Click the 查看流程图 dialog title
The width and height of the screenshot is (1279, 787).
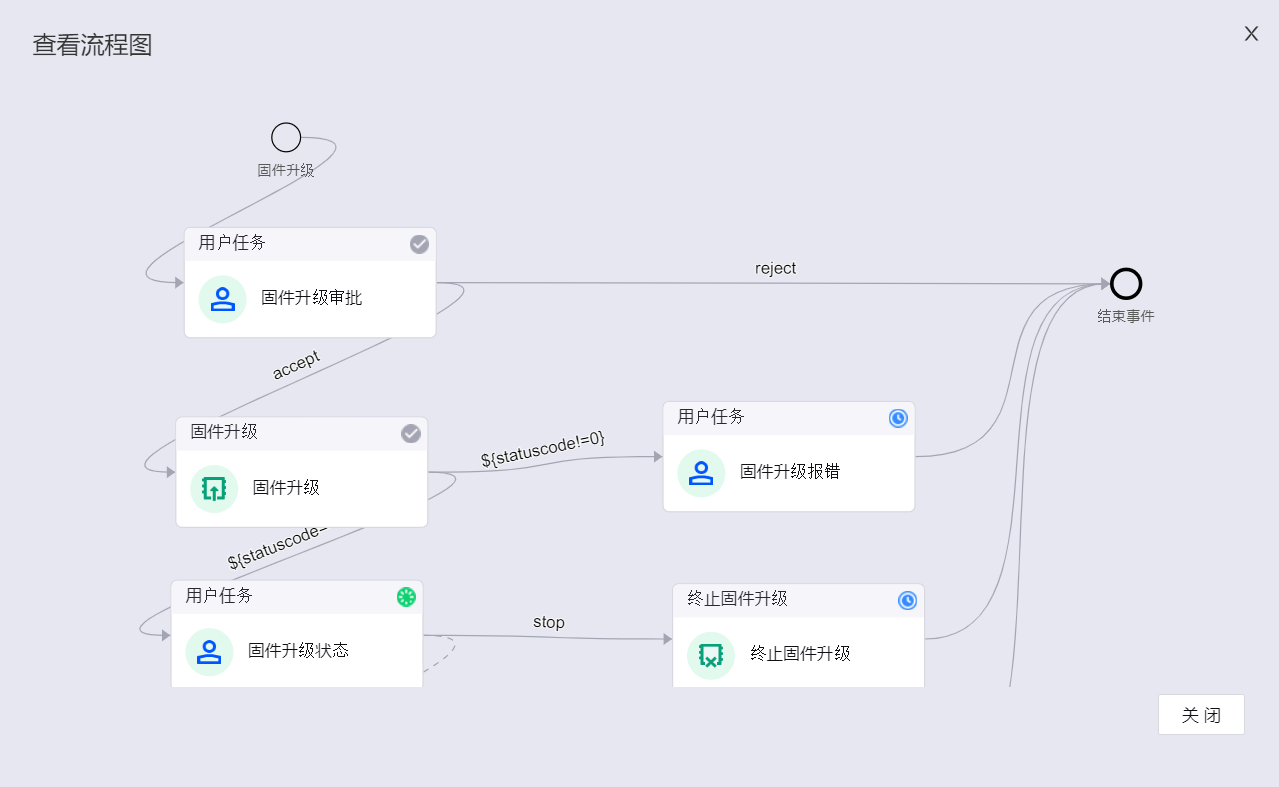tap(92, 46)
